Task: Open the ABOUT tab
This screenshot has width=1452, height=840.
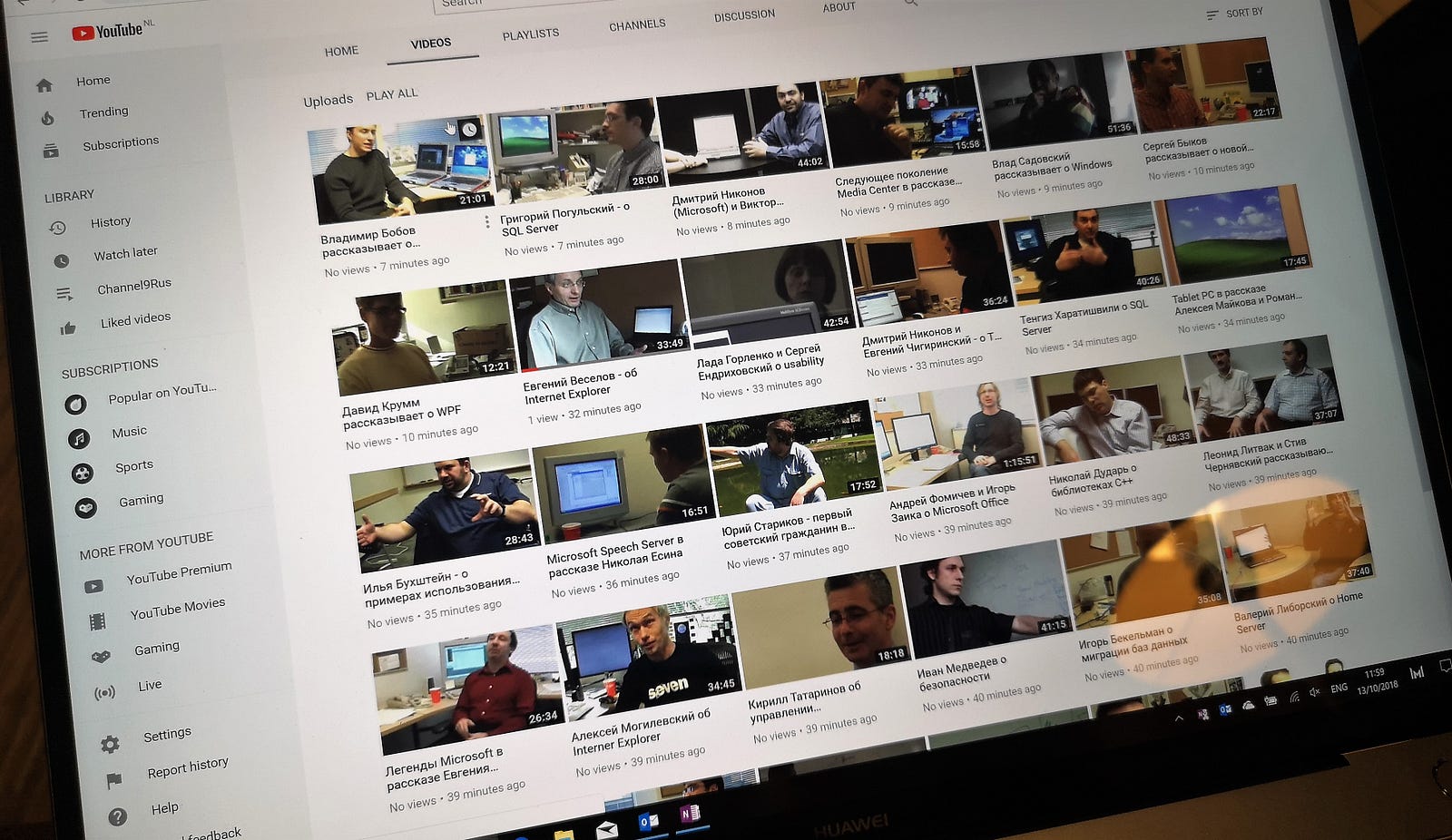Action: tap(839, 7)
